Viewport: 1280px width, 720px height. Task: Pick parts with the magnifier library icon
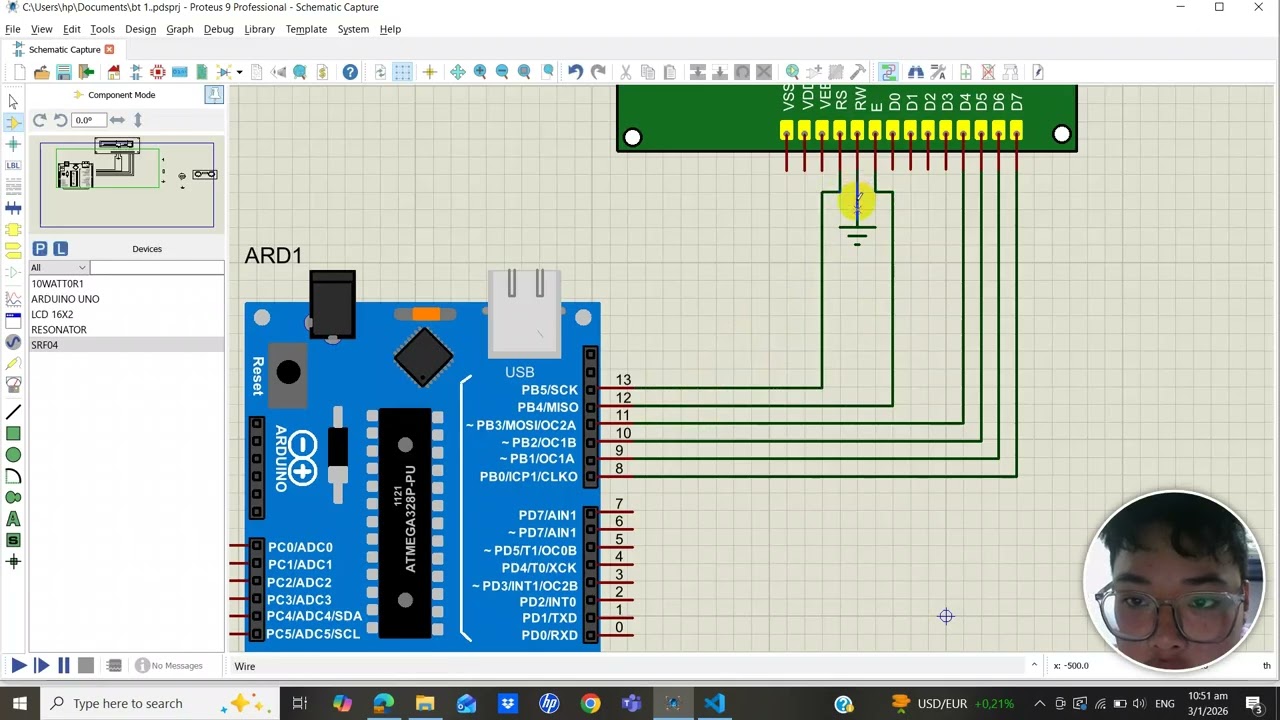[x=792, y=72]
